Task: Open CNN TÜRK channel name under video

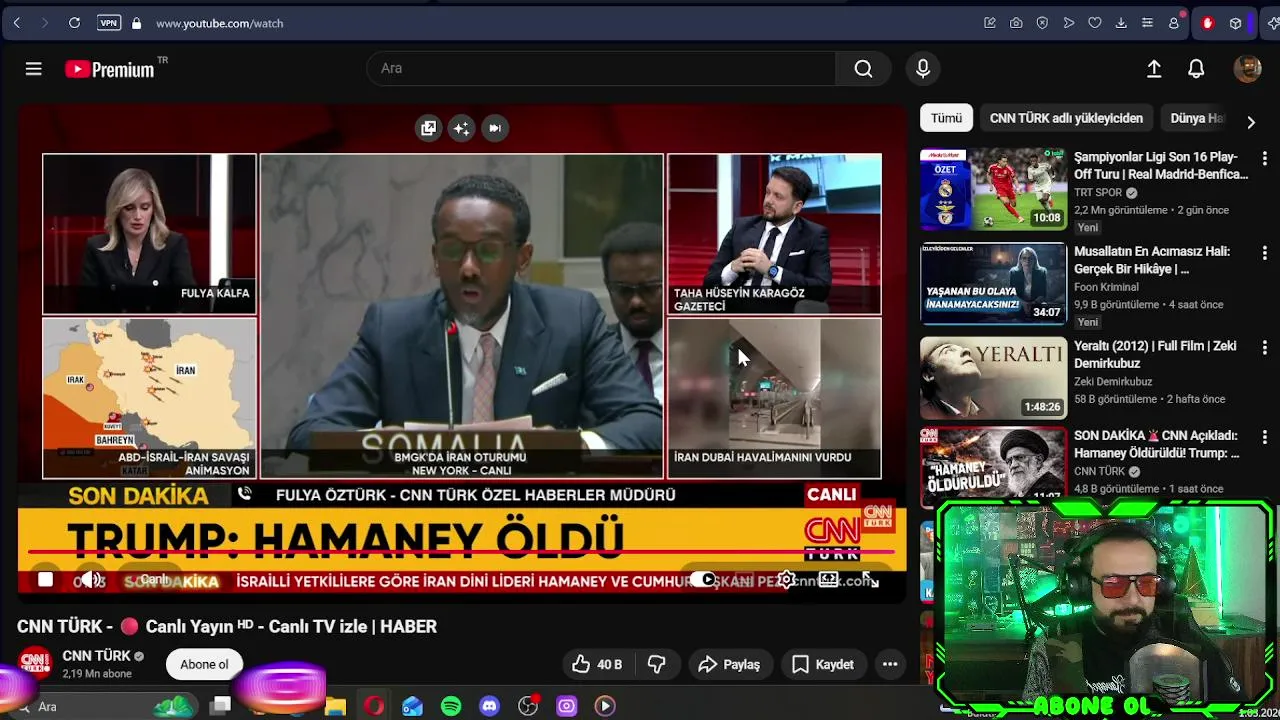Action: pos(96,656)
